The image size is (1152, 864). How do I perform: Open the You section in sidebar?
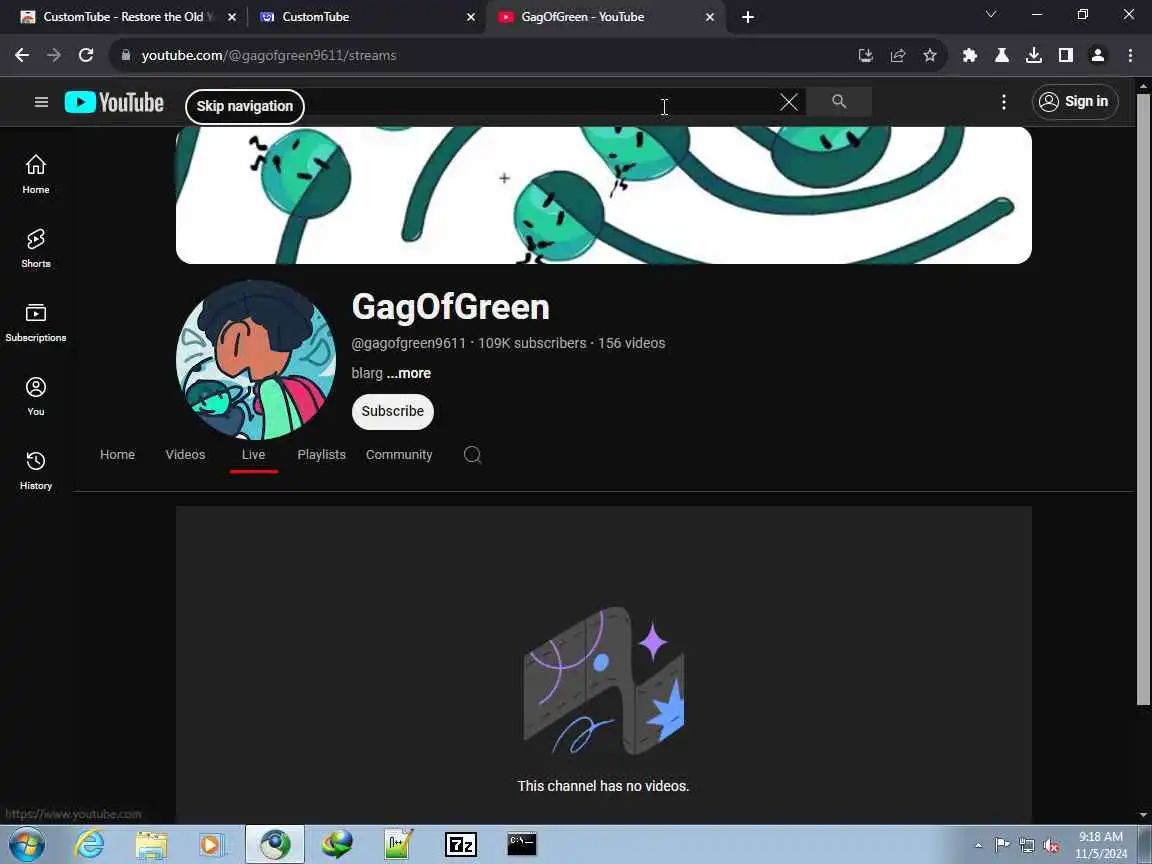pos(36,397)
